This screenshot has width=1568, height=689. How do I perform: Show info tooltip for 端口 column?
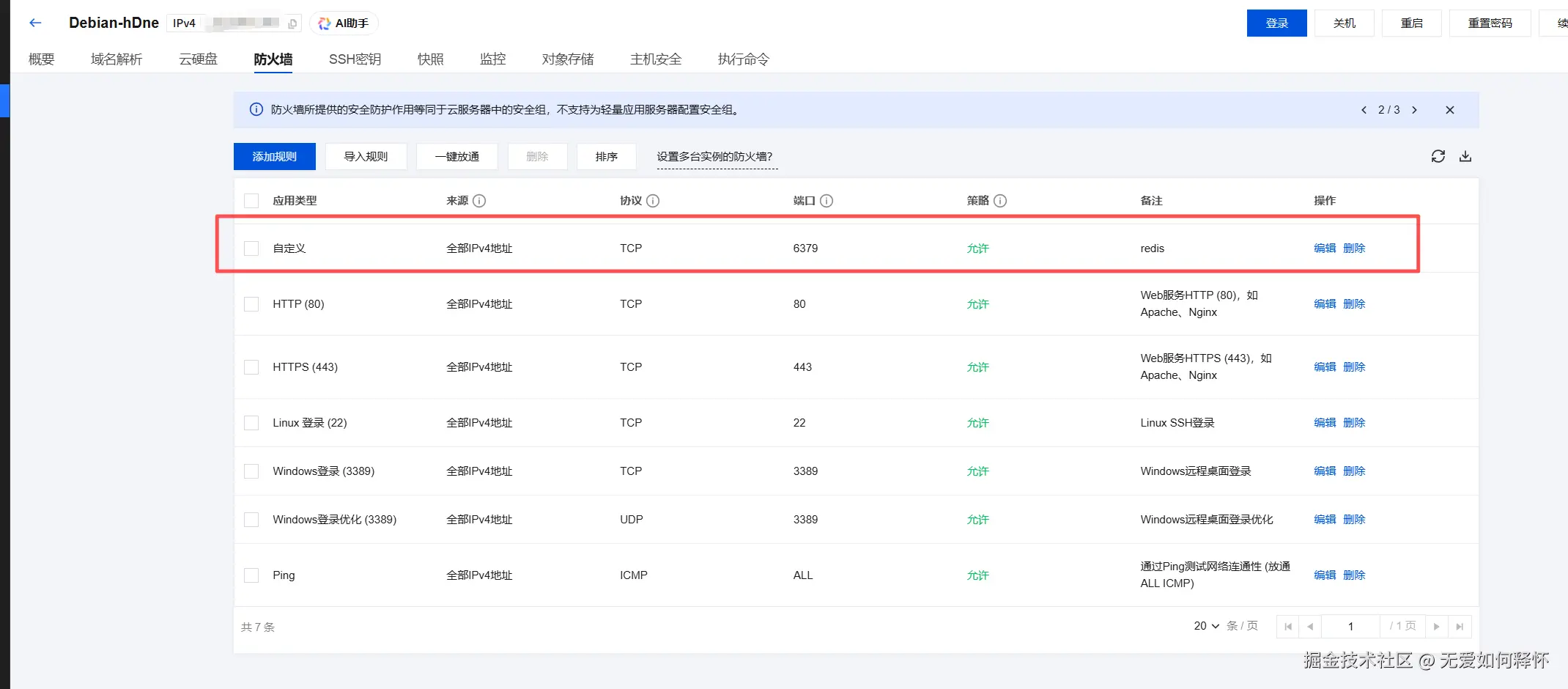(826, 201)
